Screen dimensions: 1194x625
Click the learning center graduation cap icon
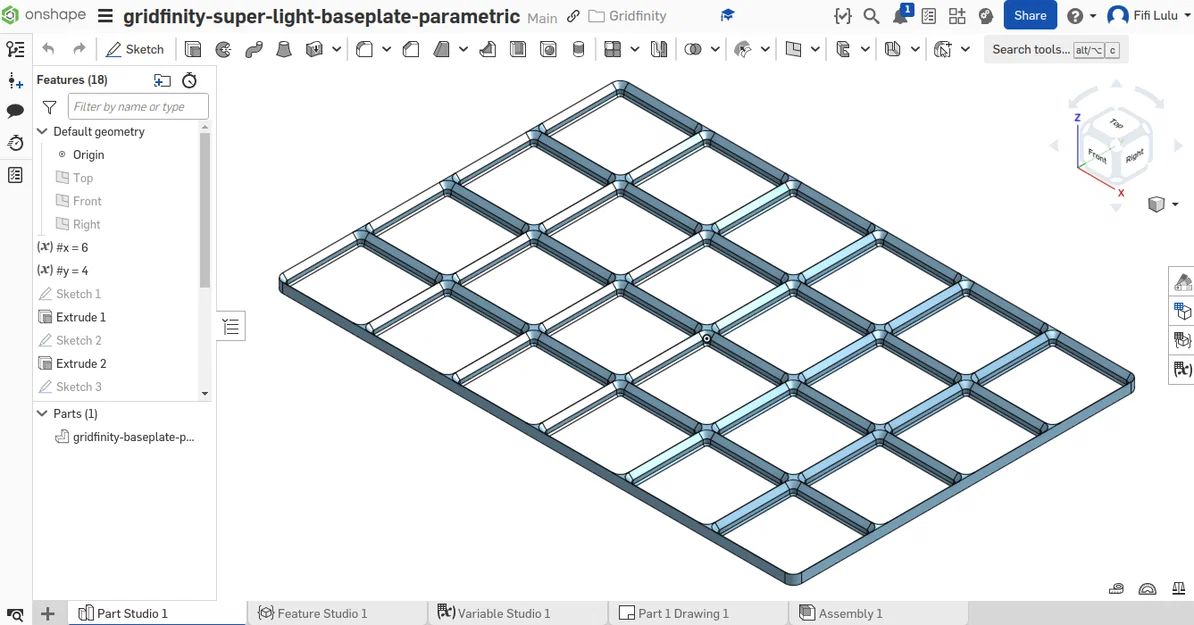tap(727, 15)
